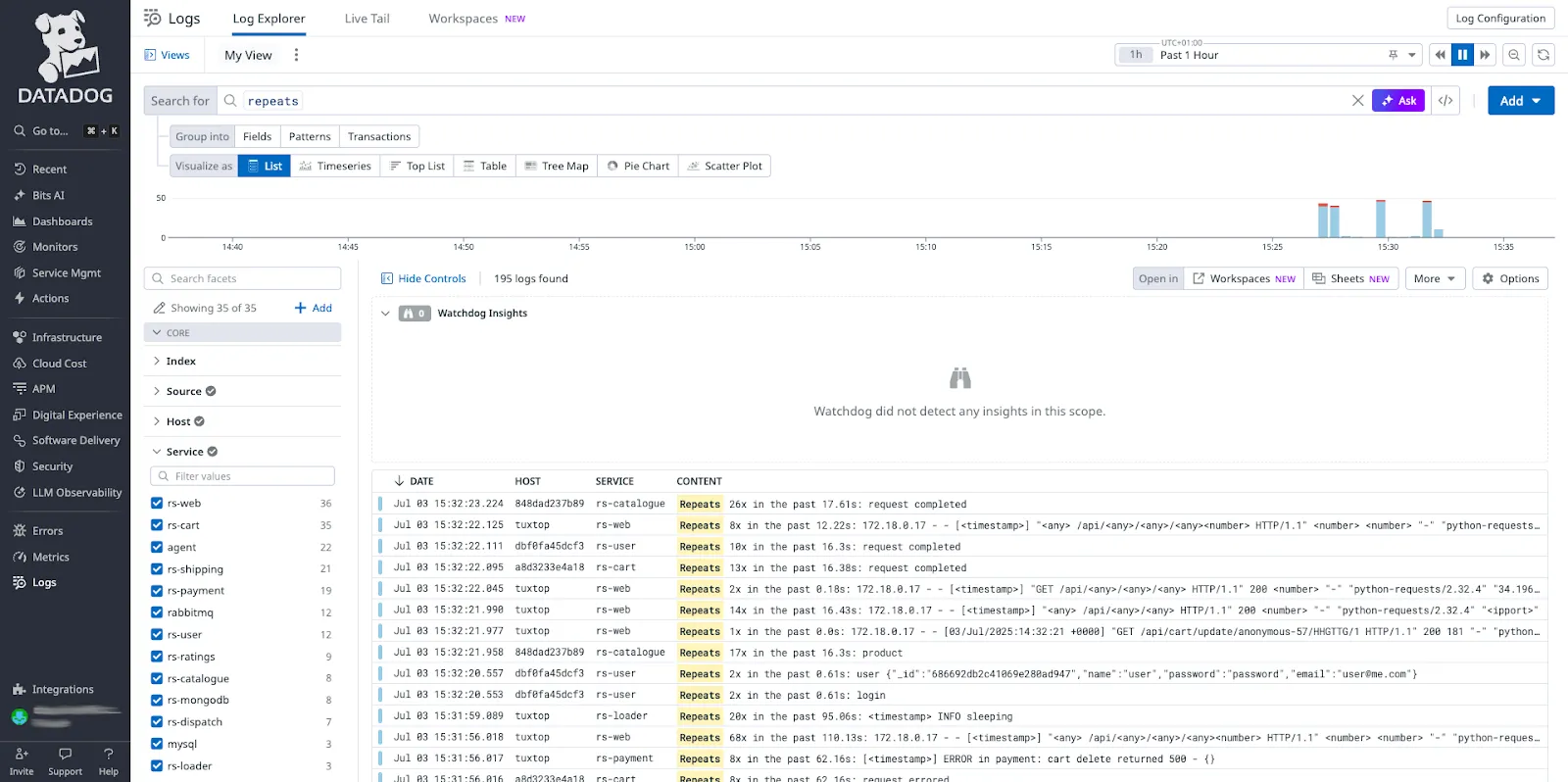Click the 15:30 bar in the log histogram

click(1381, 219)
